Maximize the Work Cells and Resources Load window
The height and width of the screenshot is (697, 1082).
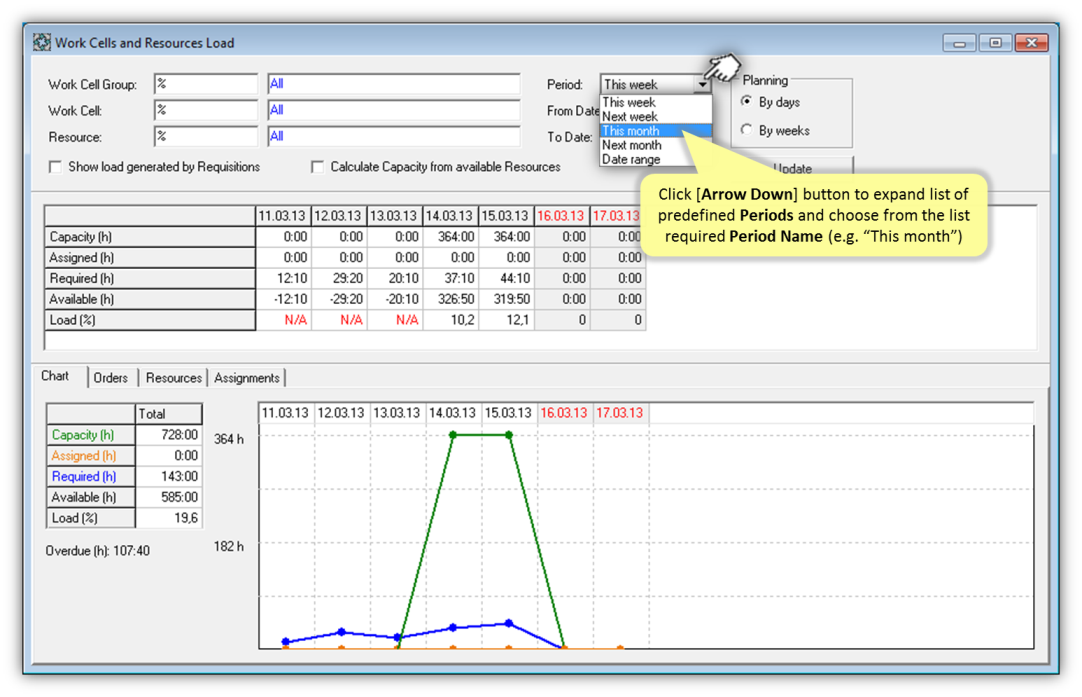(995, 43)
